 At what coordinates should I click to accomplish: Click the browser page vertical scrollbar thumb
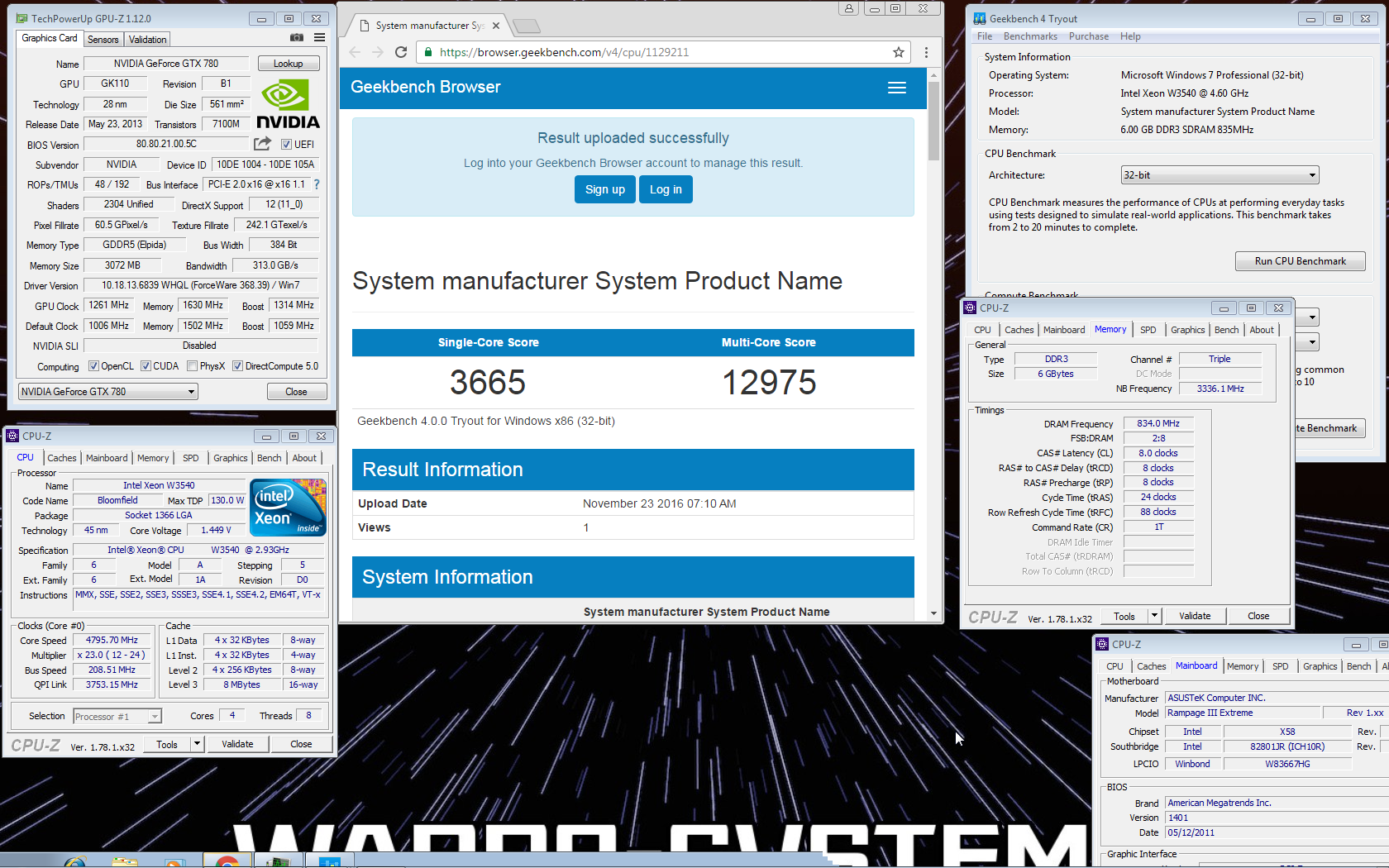[933, 120]
